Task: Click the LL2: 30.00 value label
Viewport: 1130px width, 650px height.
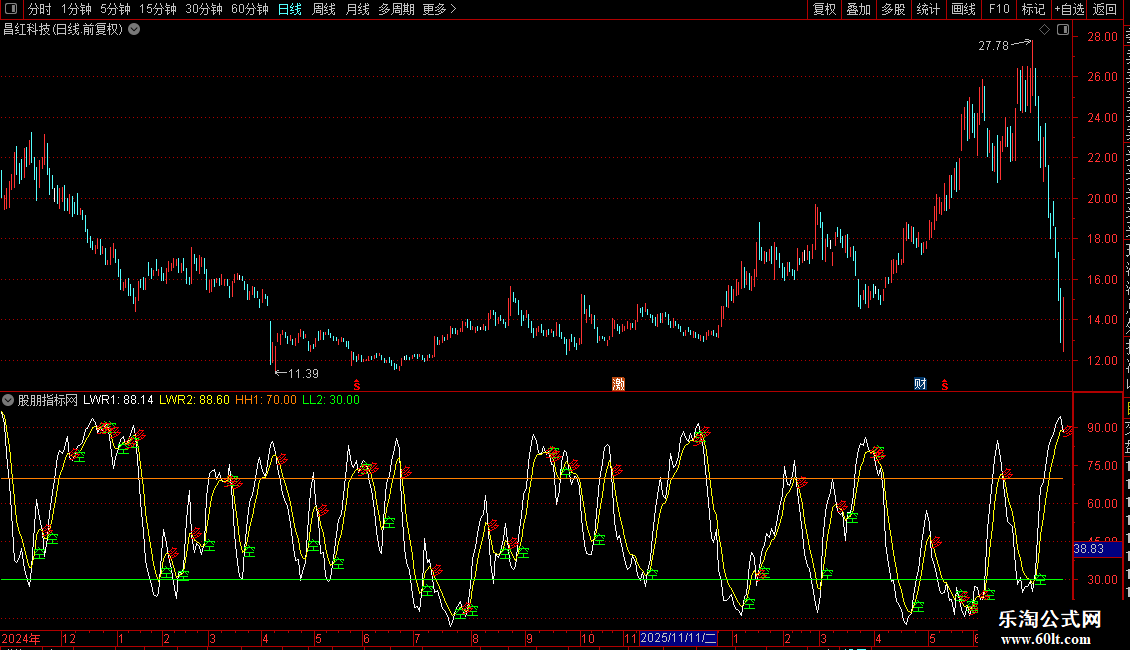Action: [331, 400]
